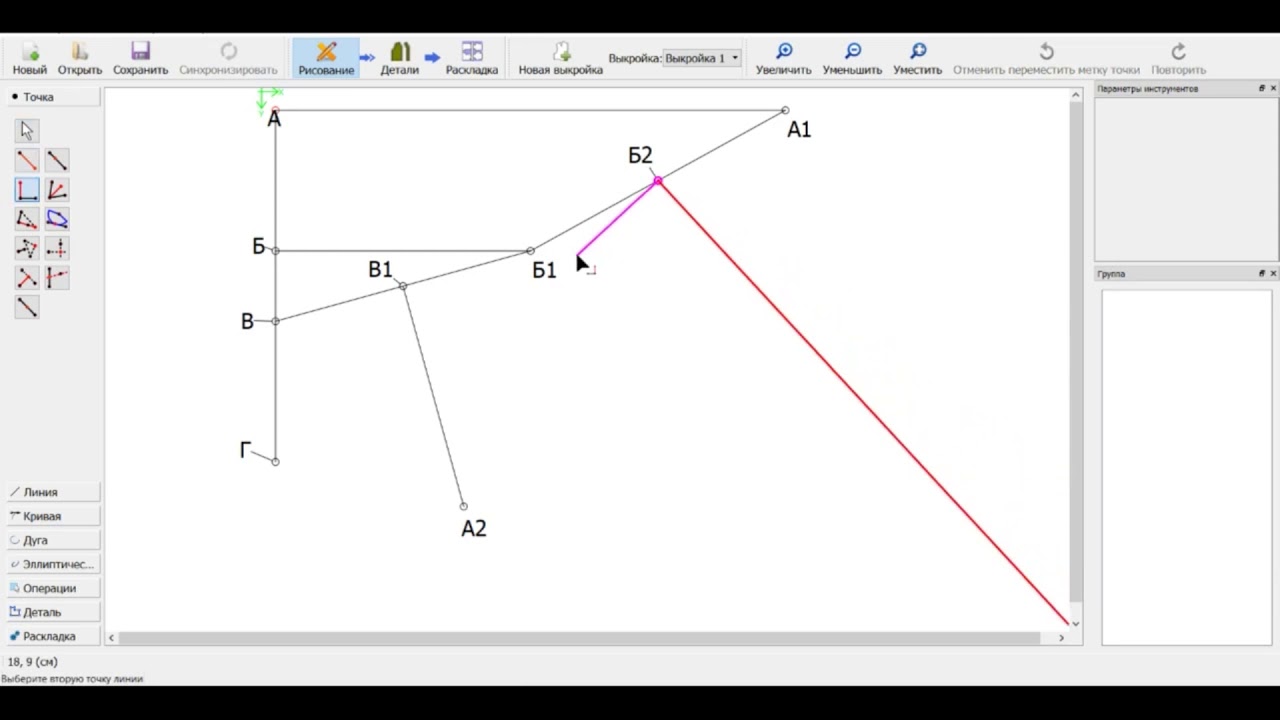The width and height of the screenshot is (1280, 720).
Task: Select the perpendicular height point tool
Action: coord(27,278)
